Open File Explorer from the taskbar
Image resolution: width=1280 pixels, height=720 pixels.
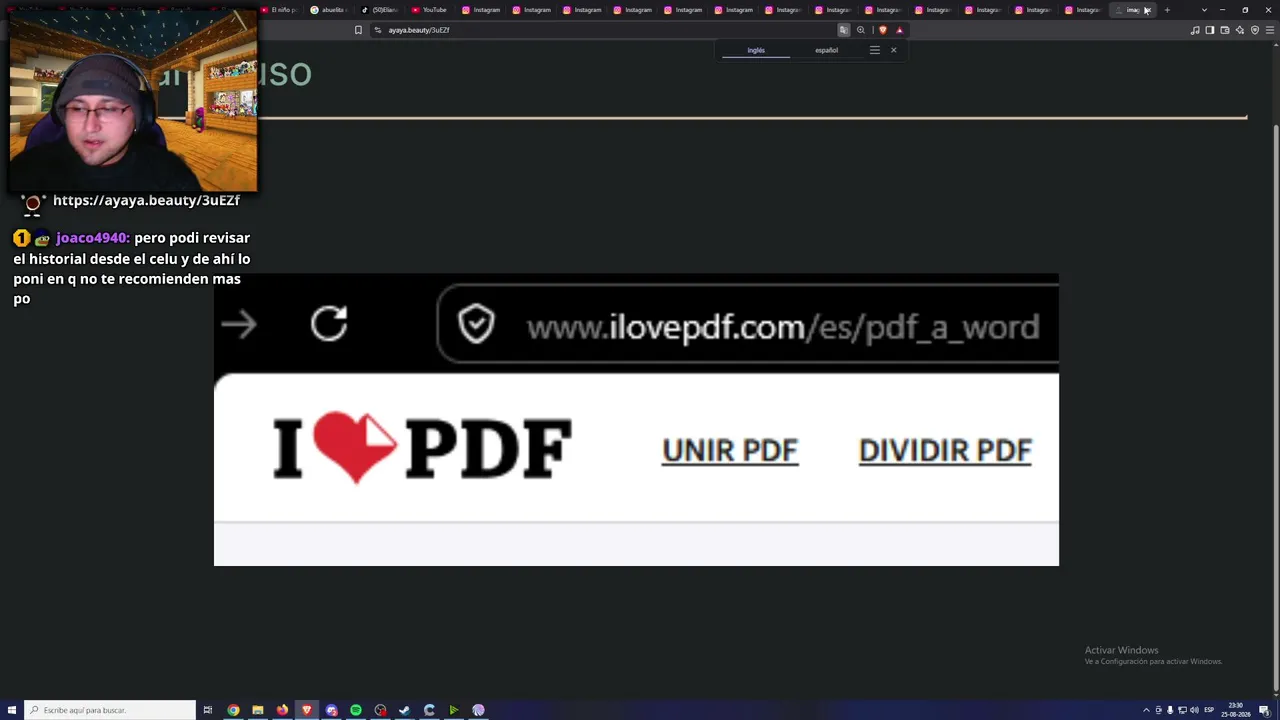(x=258, y=710)
